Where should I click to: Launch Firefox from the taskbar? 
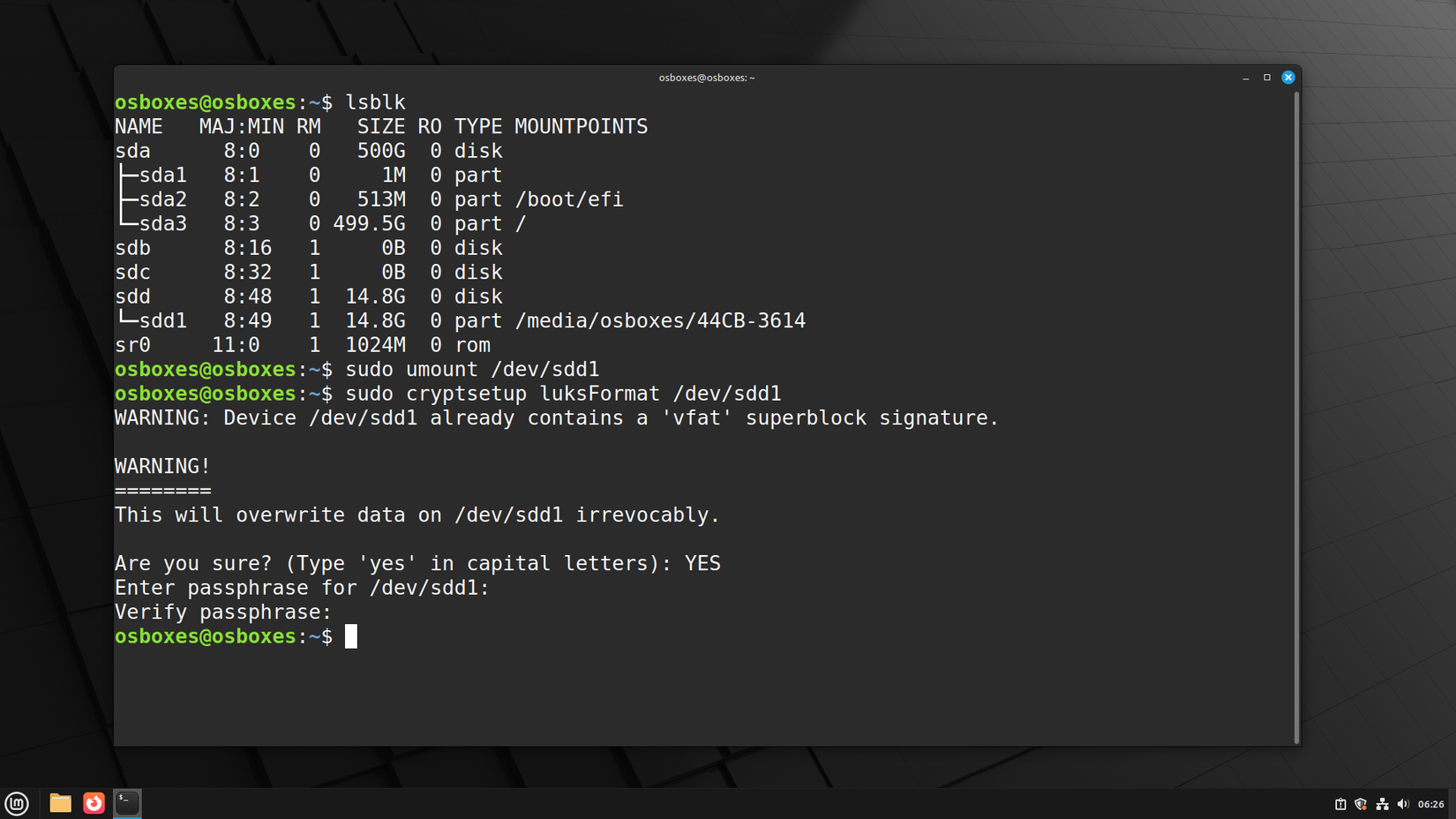coord(94,803)
